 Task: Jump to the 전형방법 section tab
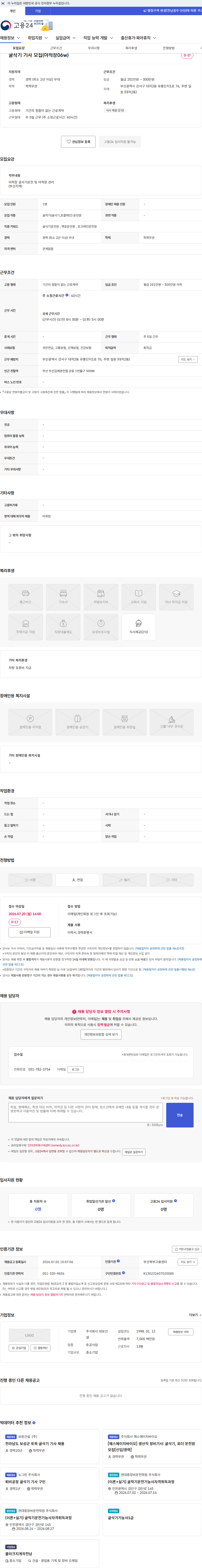[x=169, y=48]
